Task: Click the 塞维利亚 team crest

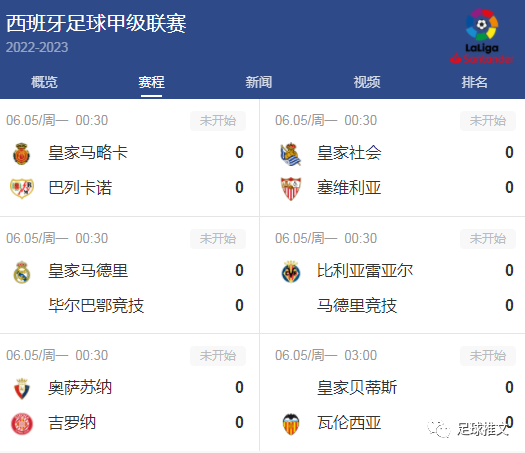Action: pos(291,188)
